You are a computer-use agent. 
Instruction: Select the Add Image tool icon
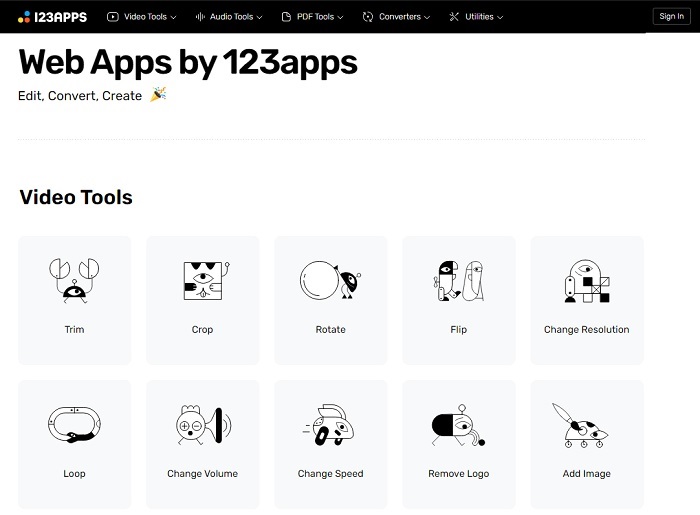click(x=586, y=425)
